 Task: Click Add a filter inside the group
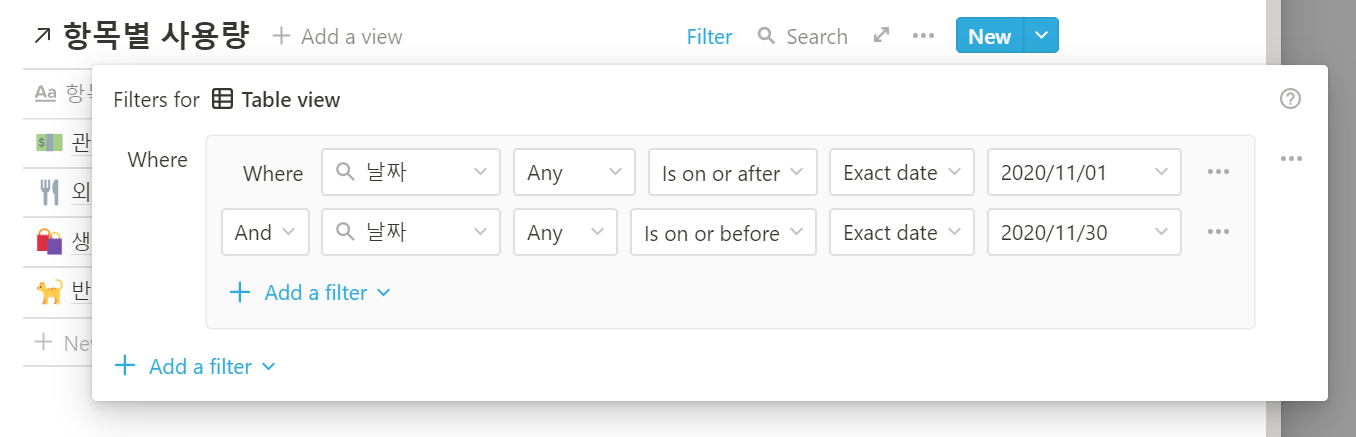click(x=310, y=293)
